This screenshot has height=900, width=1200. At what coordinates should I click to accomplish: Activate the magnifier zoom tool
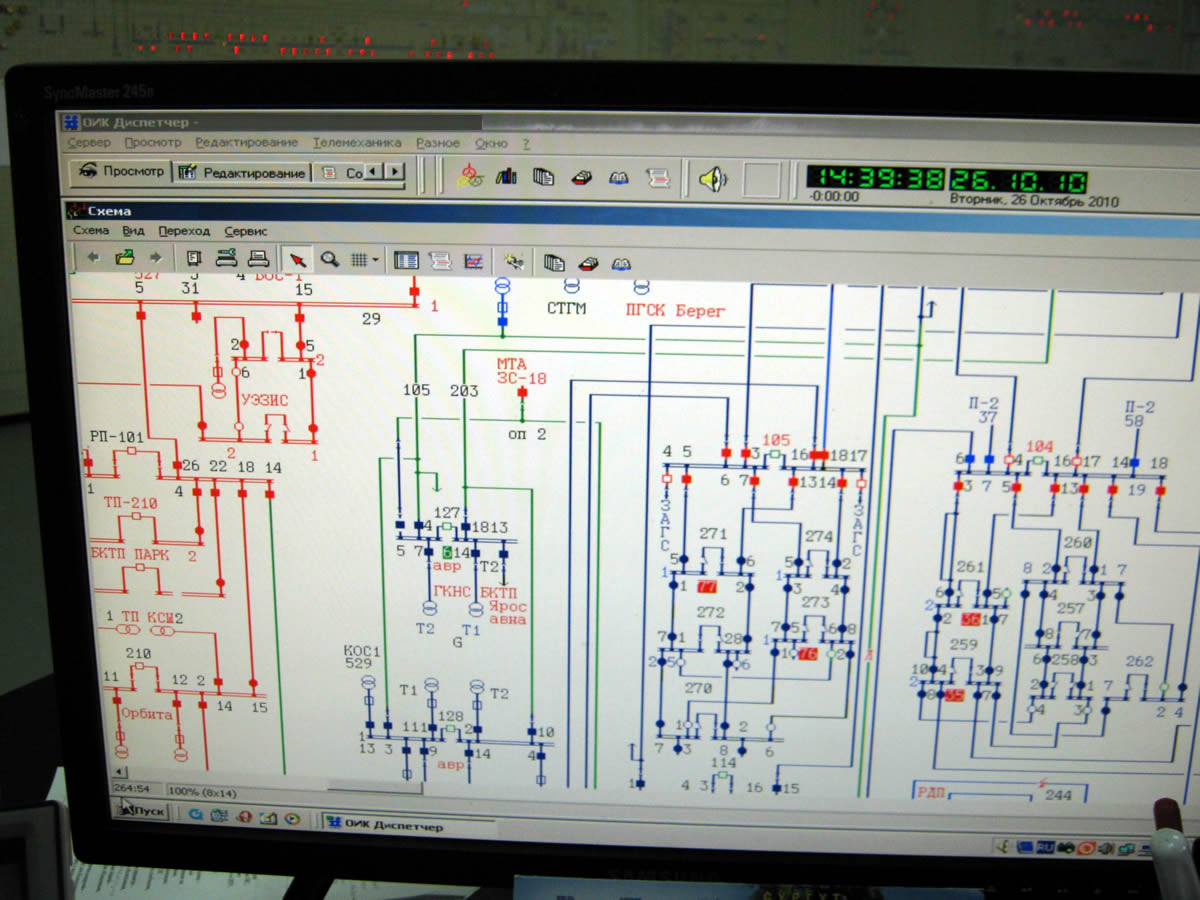(329, 260)
